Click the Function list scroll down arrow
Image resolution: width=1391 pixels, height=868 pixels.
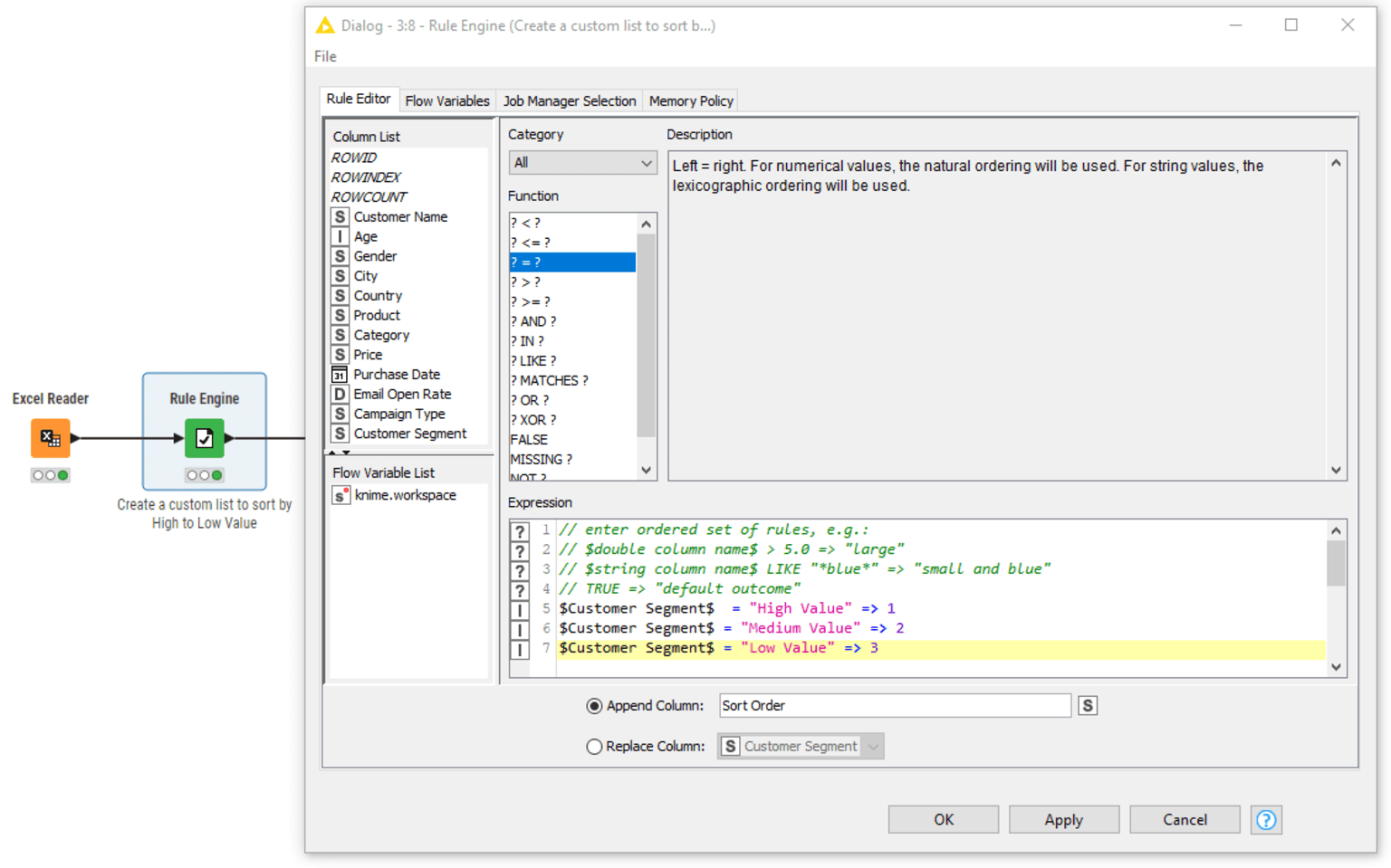coord(646,470)
